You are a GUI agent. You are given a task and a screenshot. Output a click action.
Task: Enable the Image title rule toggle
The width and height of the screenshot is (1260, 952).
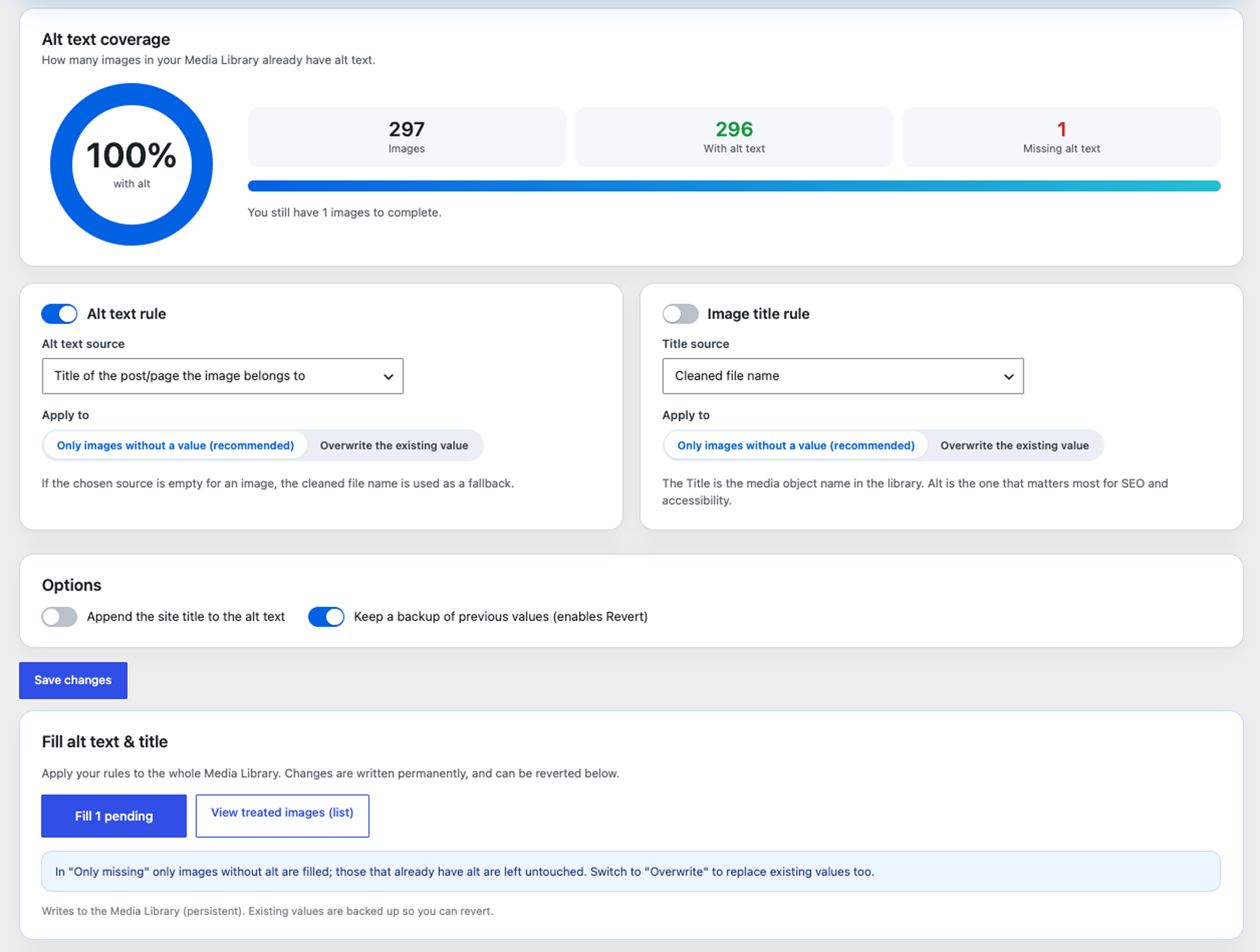pyautogui.click(x=680, y=314)
